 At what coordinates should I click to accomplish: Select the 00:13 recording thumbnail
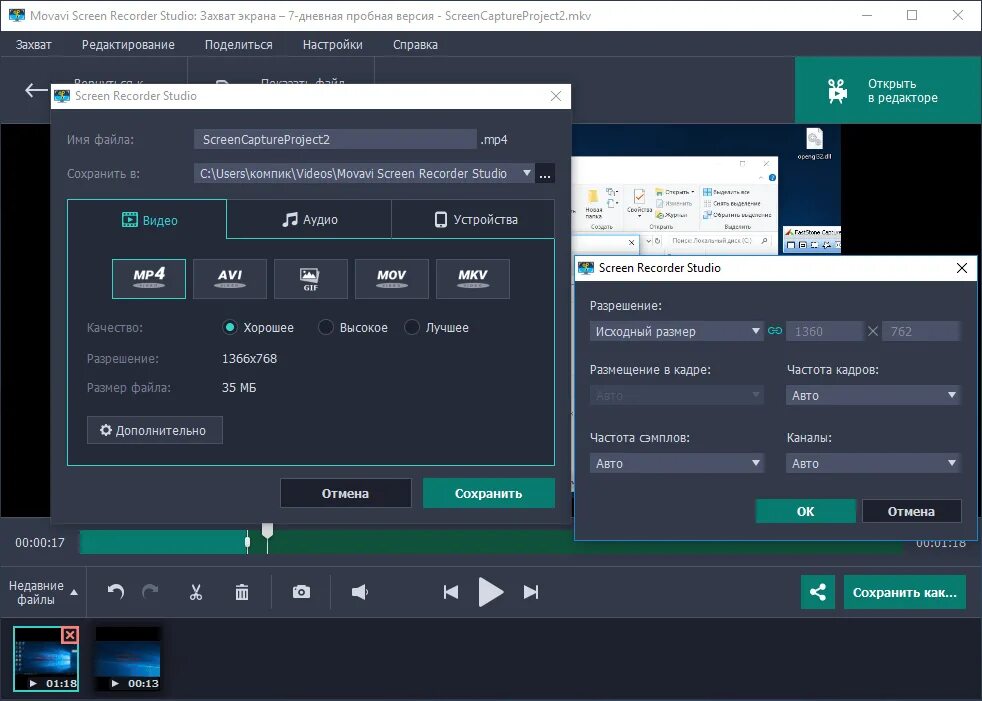pyautogui.click(x=128, y=659)
